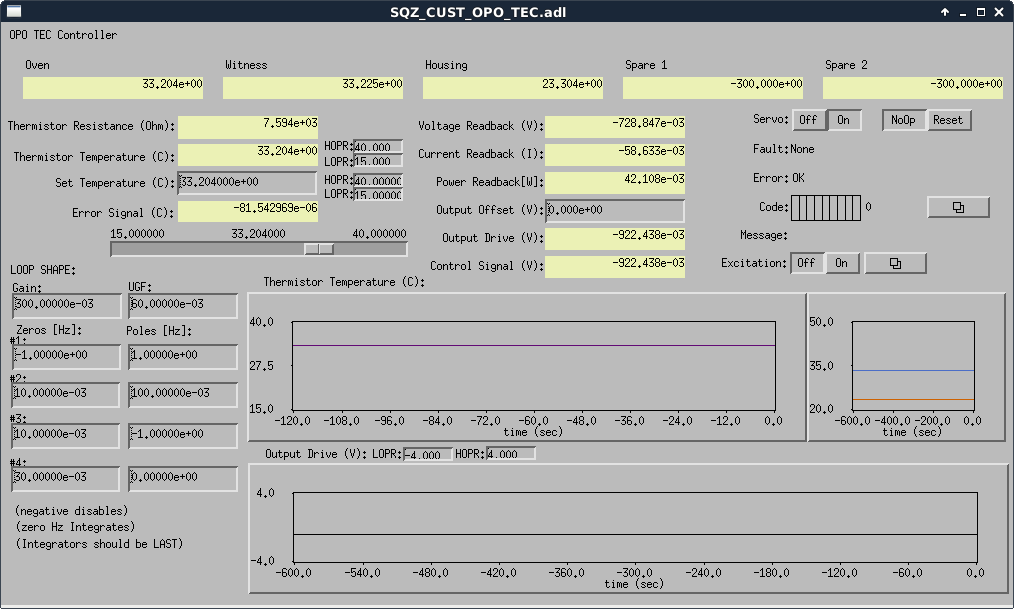
Task: Edit Output Drive LOPR field
Action: [x=427, y=455]
